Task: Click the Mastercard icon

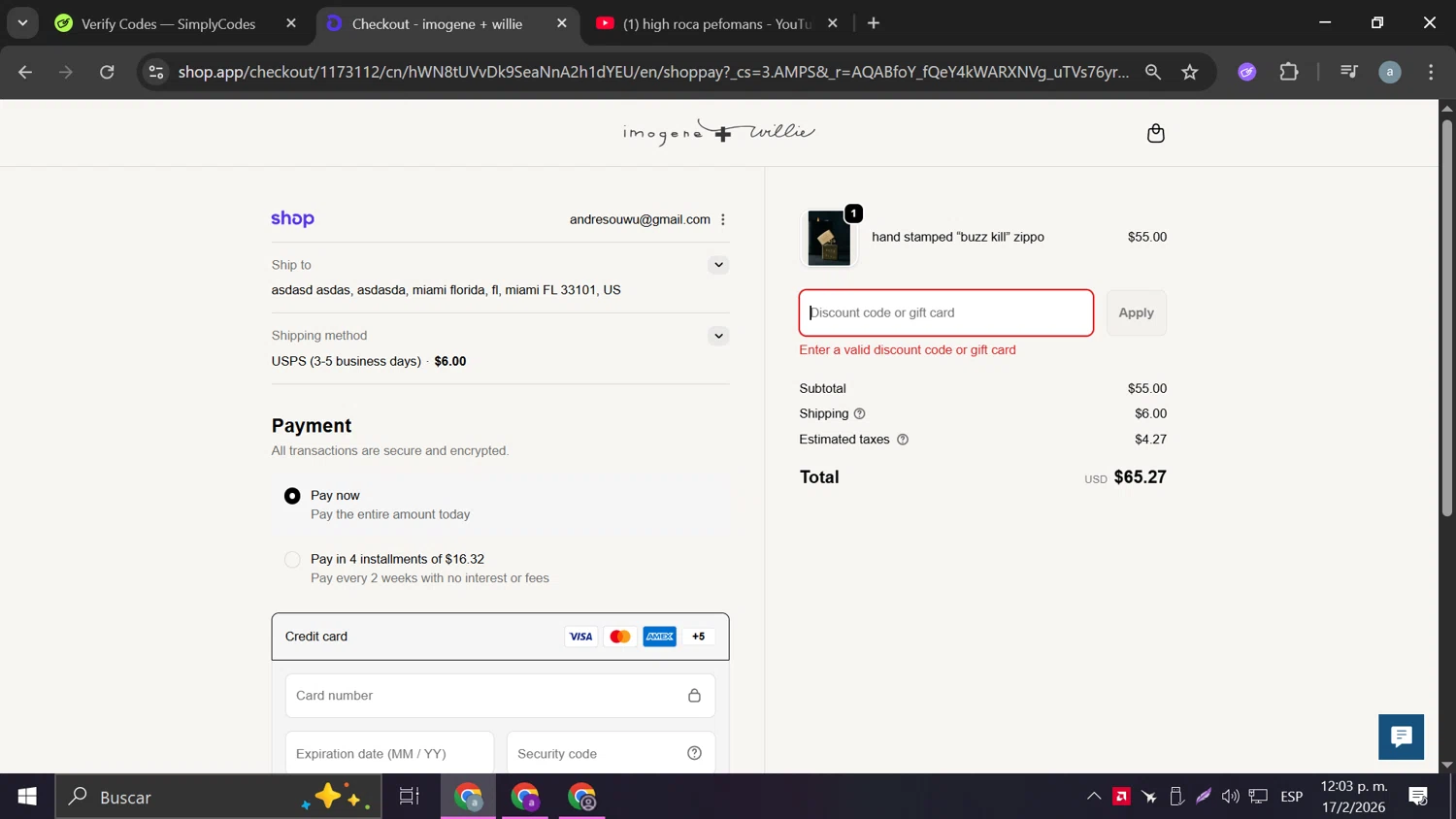Action: pos(619,637)
